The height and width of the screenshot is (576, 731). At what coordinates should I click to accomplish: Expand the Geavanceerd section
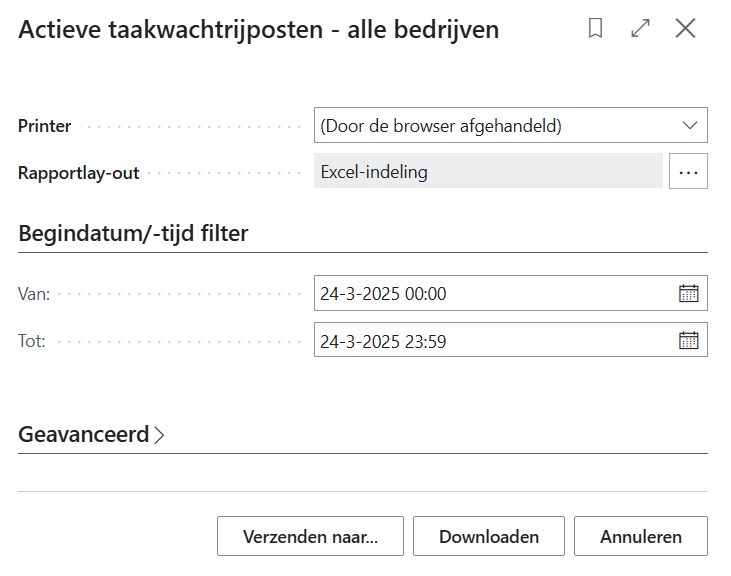[x=91, y=435]
